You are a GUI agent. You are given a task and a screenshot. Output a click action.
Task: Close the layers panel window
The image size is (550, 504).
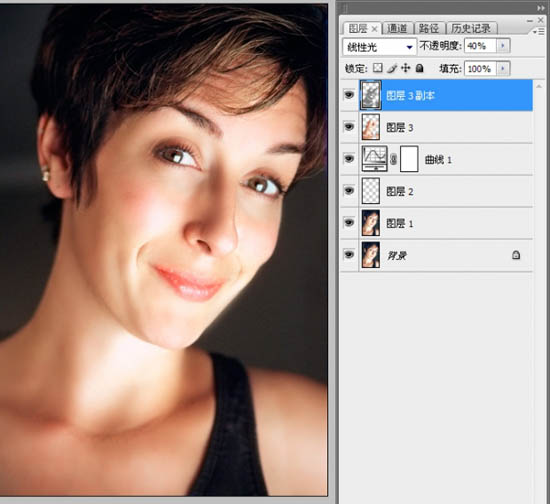point(541,20)
